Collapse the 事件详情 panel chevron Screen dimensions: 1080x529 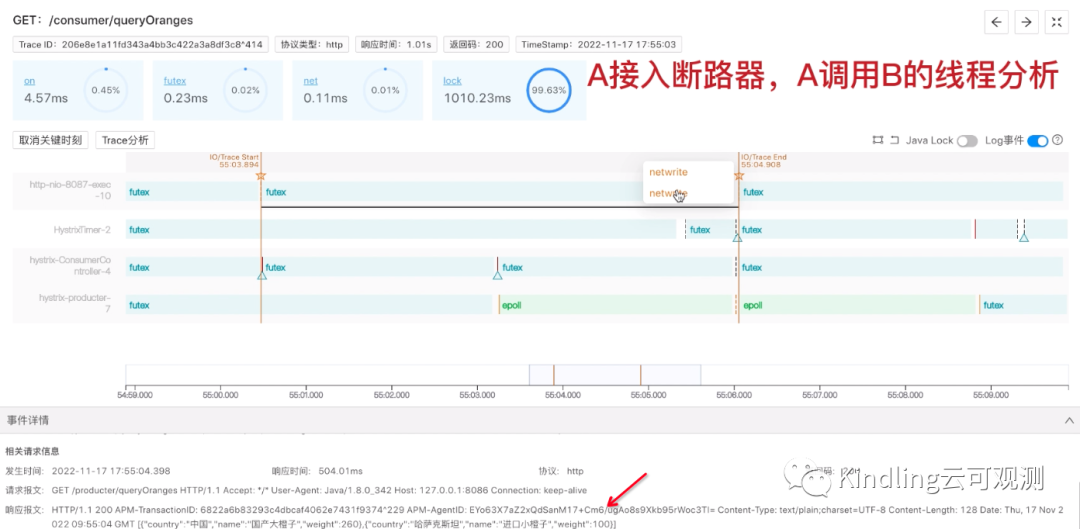[1069, 419]
